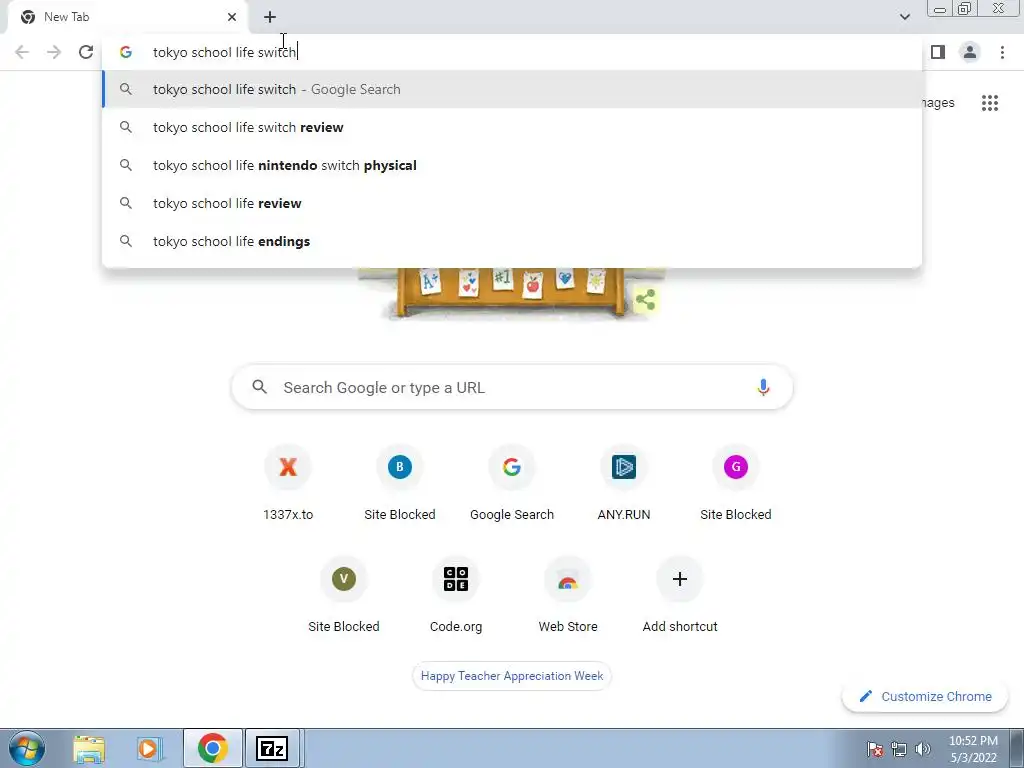This screenshot has height=768, width=1024.
Task: Reload the page with the refresh icon
Action: point(86,52)
